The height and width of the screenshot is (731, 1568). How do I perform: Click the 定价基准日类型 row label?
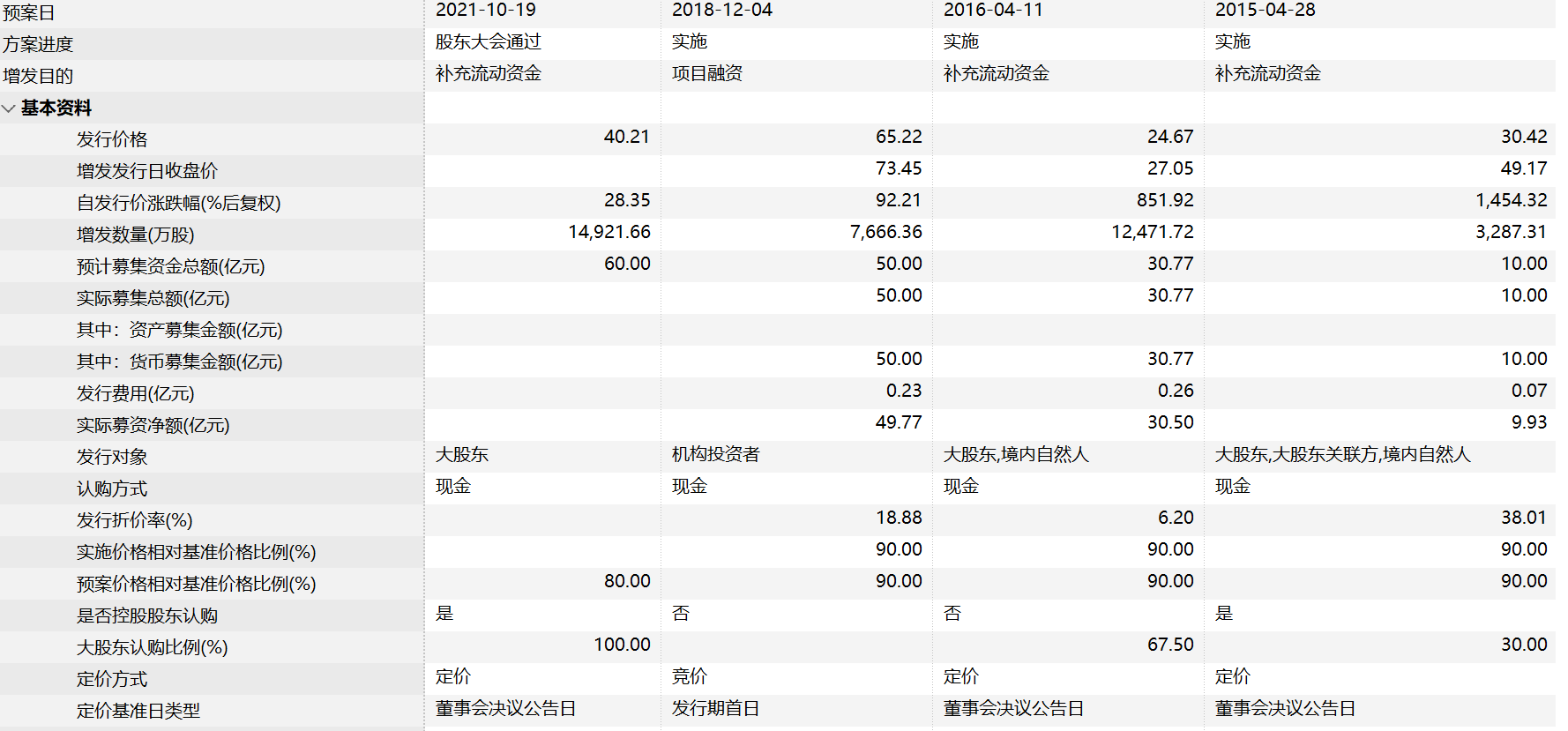(138, 711)
